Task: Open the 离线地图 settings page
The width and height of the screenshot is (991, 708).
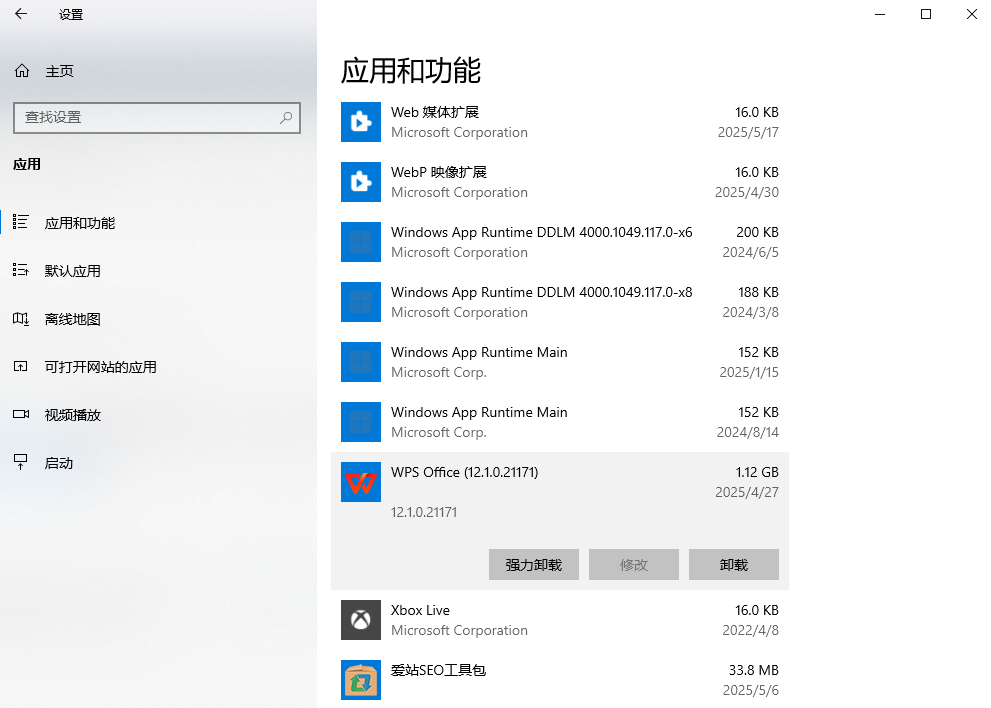Action: [x=72, y=319]
